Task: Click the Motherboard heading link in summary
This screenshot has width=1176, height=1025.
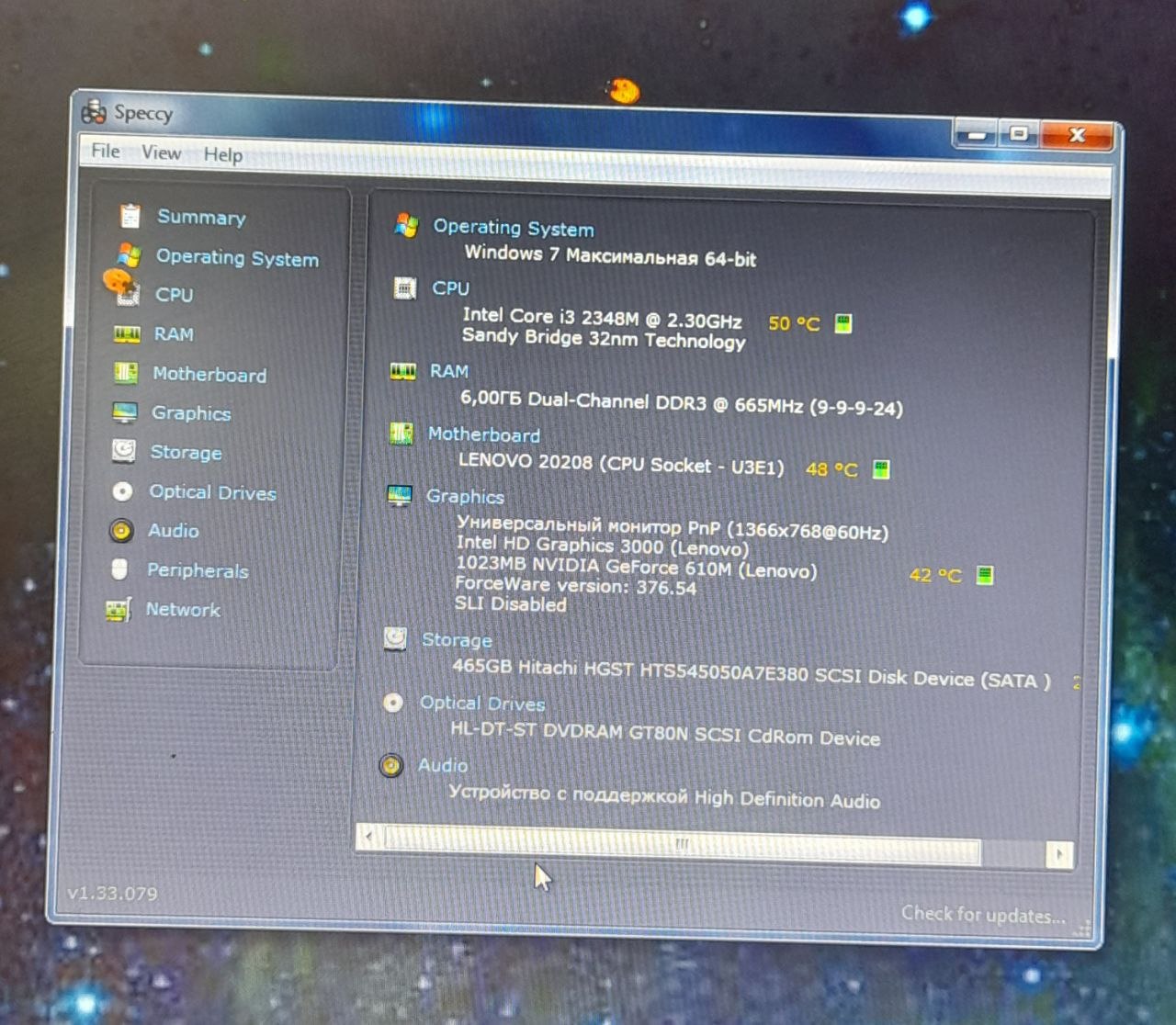Action: [484, 434]
